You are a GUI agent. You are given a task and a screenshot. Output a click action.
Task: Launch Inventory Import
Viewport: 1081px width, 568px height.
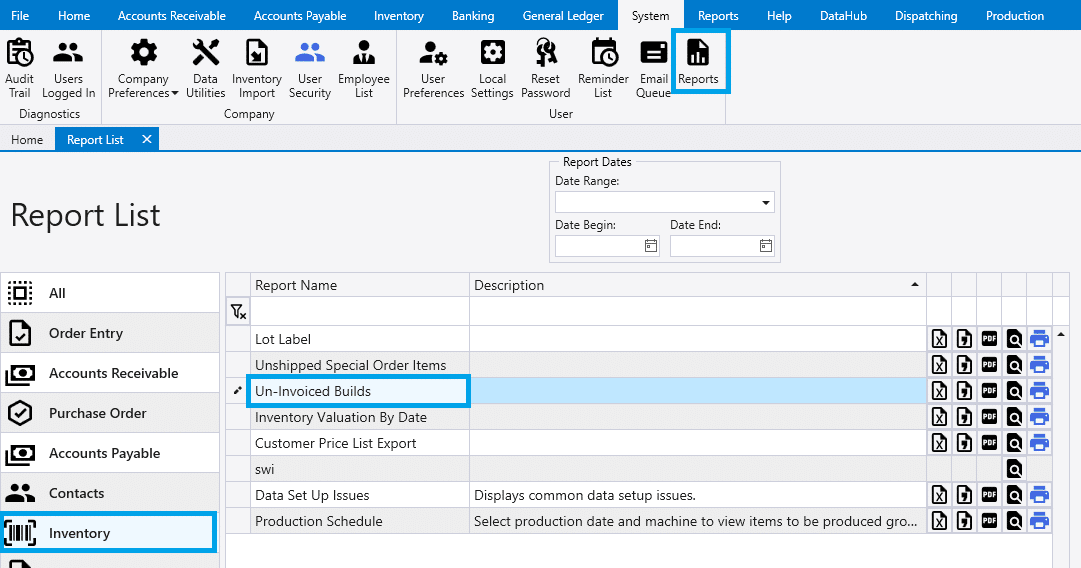(256, 69)
